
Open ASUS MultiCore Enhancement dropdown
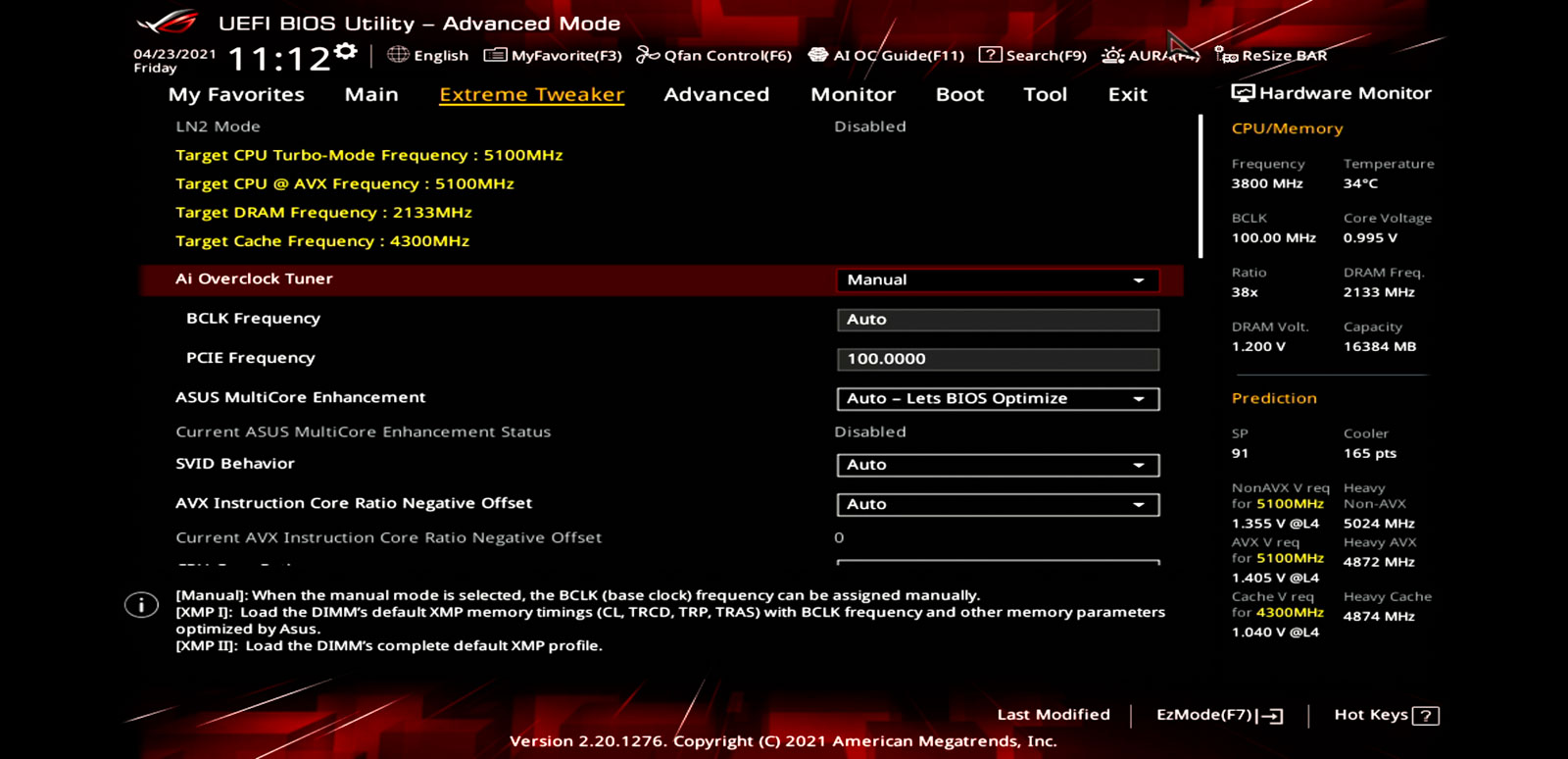pyautogui.click(x=998, y=399)
